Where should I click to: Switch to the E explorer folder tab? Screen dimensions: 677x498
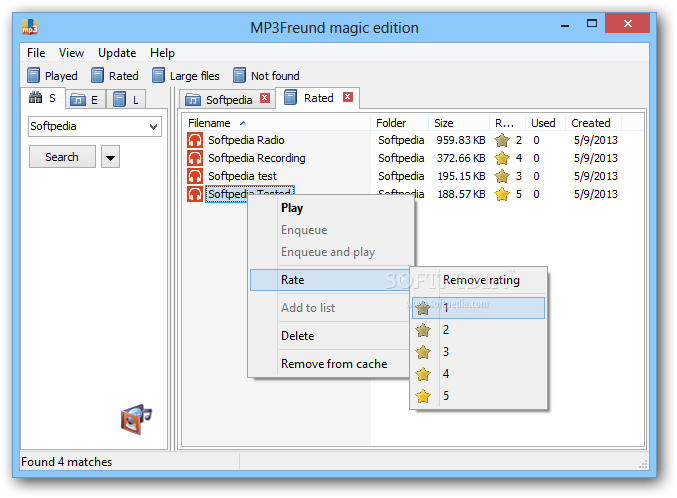[85, 100]
